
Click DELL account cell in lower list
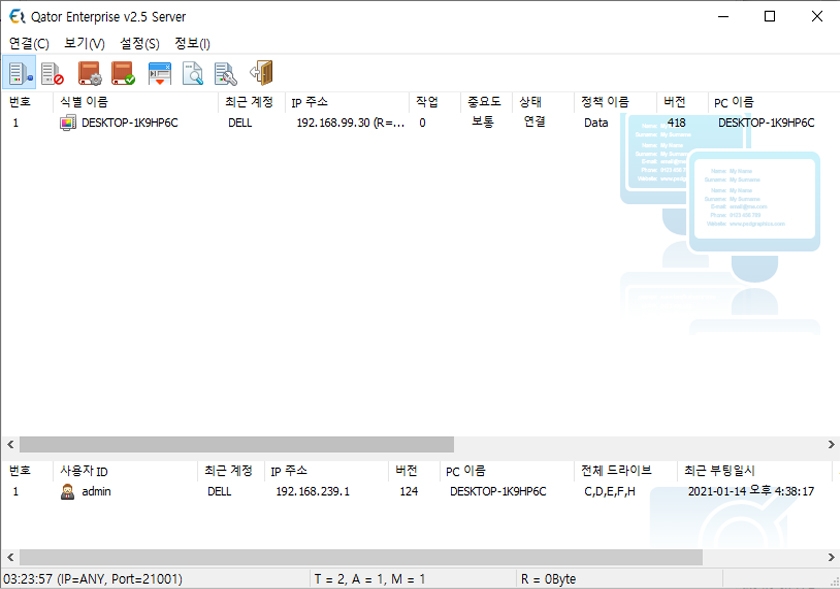tap(219, 491)
